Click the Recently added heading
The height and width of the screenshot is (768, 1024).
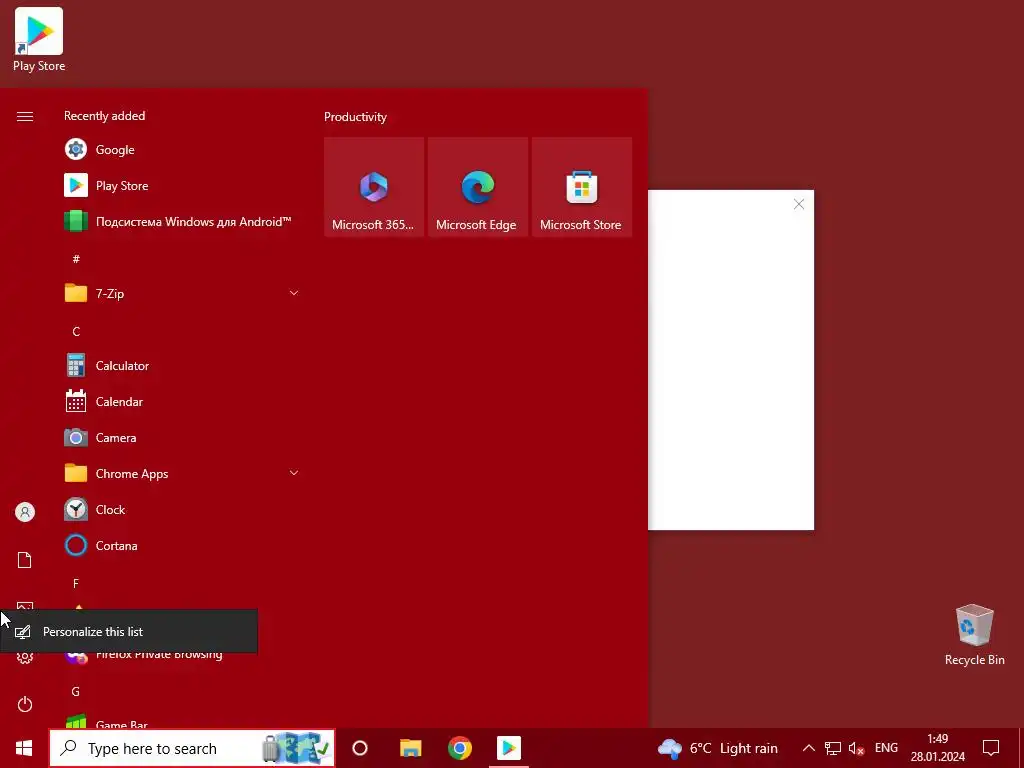(104, 116)
